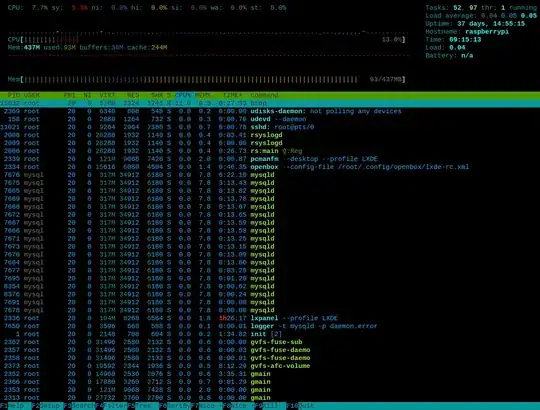Start a Search with F3 label
540x410 pixels.
point(79,406)
